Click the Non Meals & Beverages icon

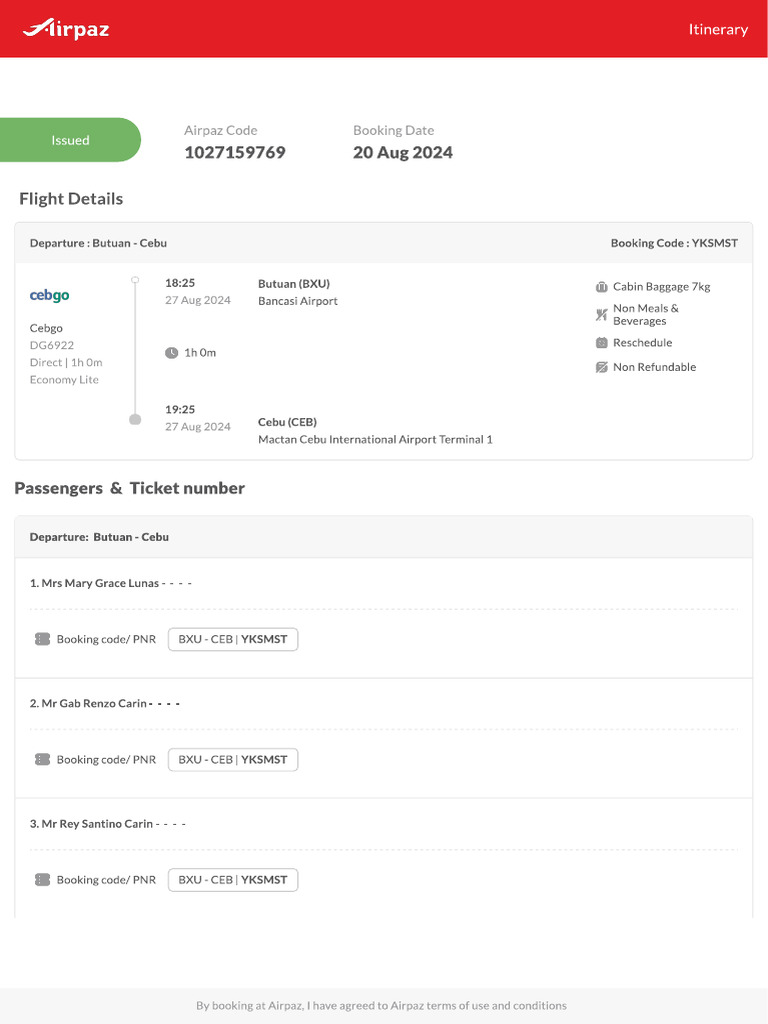[x=602, y=315]
